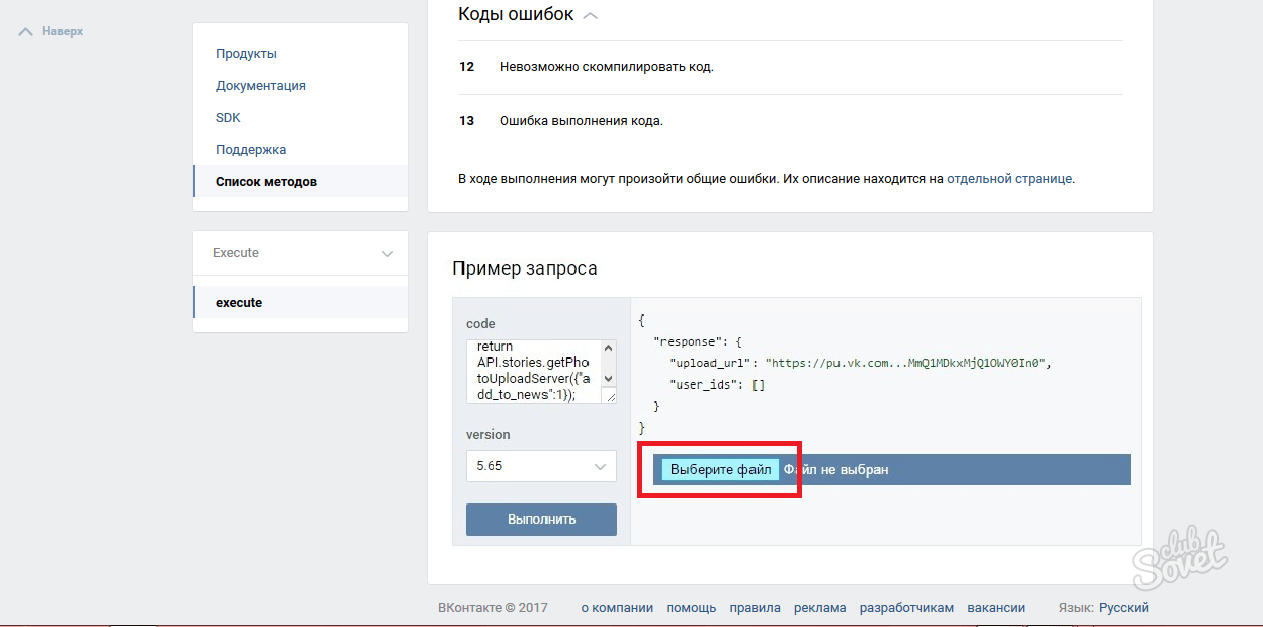Open the помощь footer link
The image size is (1263, 627).
pyautogui.click(x=691, y=608)
